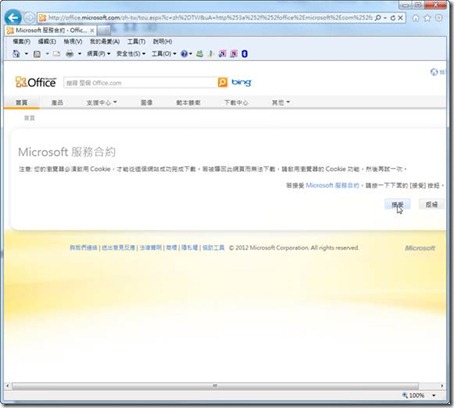Open the 工具(T) menu in the menu bar
Screen dimensions: 454x408
pyautogui.click(x=136, y=41)
